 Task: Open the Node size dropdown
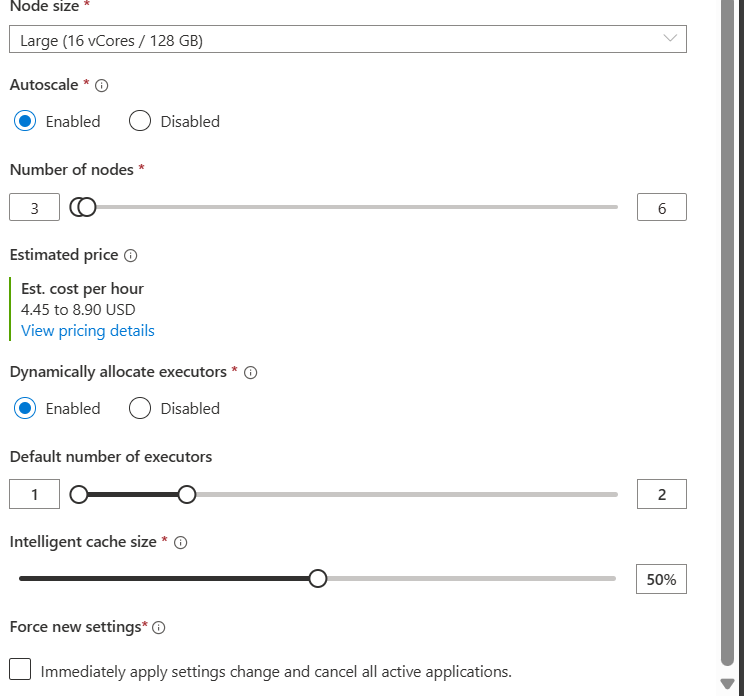pyautogui.click(x=347, y=40)
